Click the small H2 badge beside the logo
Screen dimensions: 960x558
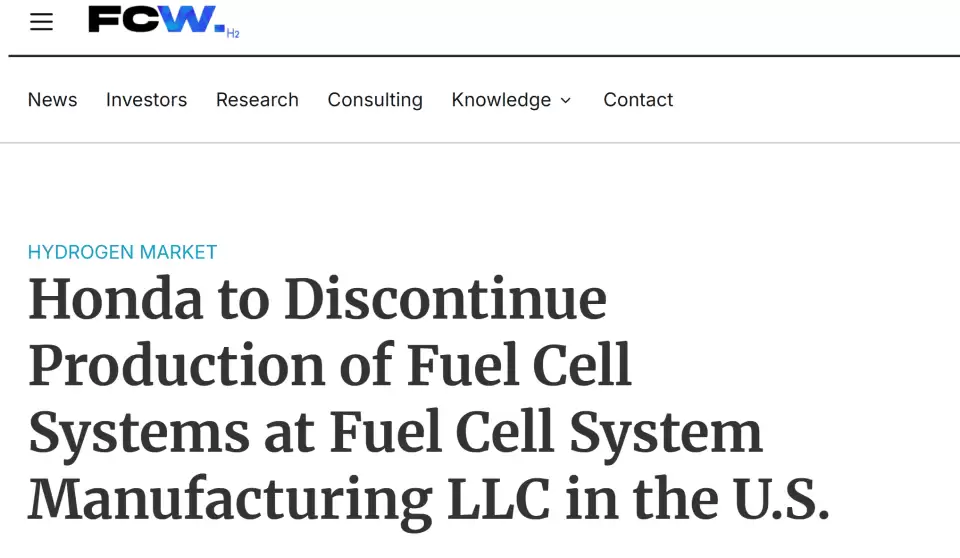click(233, 33)
